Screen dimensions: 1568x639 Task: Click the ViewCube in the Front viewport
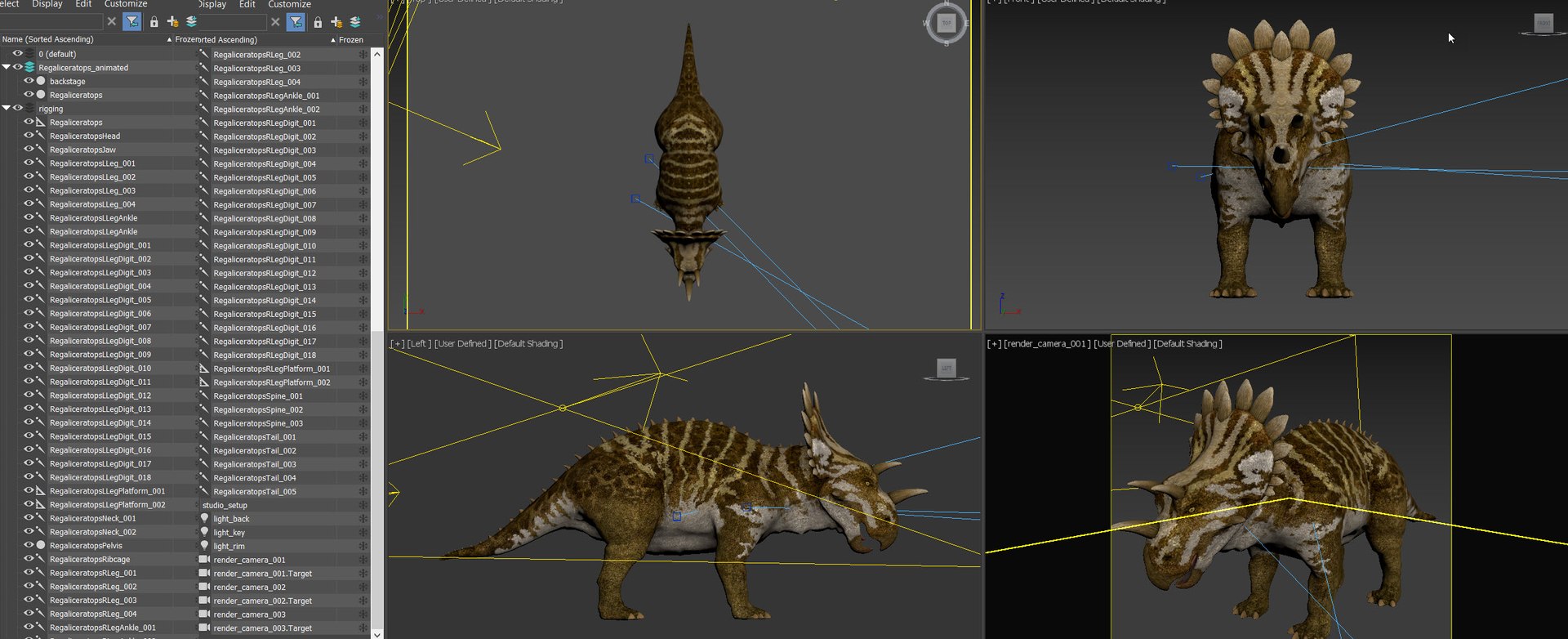click(1543, 24)
